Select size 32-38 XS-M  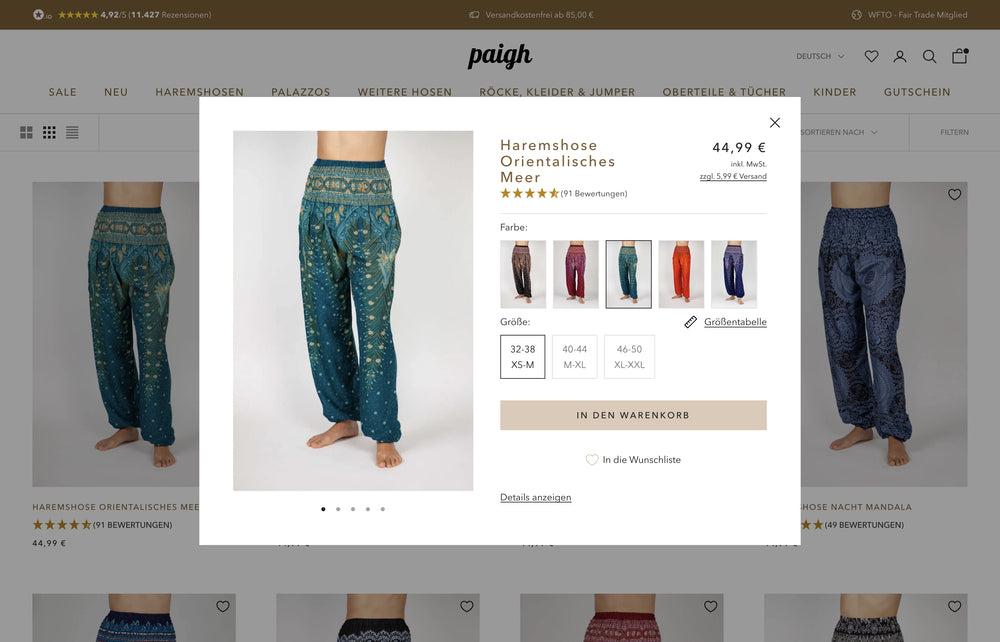pyautogui.click(x=522, y=357)
